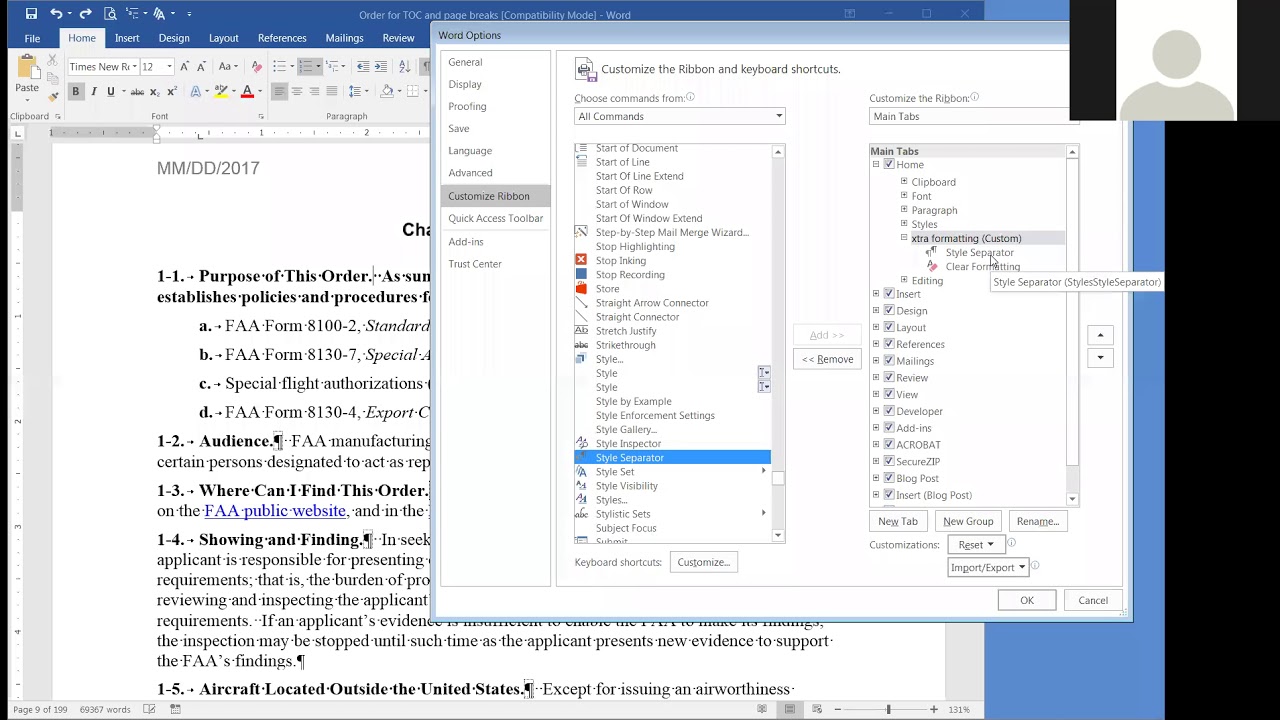Select Quick Access Toolbar in Word Options
The height and width of the screenshot is (720, 1280).
tap(495, 218)
